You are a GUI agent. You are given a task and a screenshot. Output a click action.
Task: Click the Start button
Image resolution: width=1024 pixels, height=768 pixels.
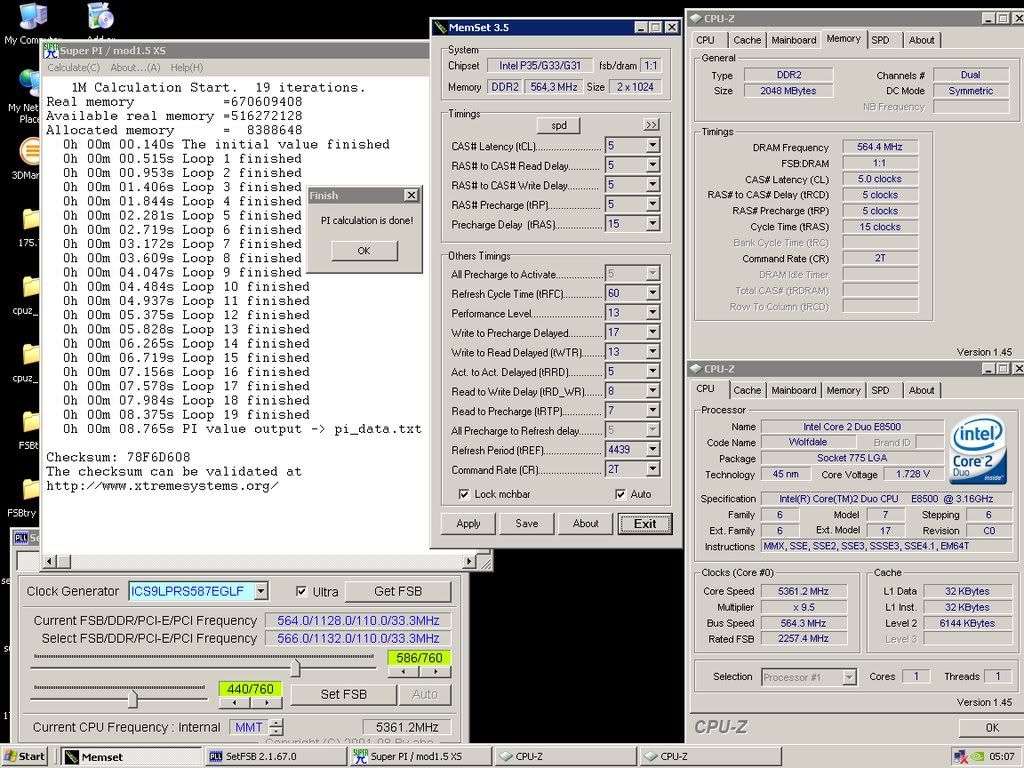24,756
